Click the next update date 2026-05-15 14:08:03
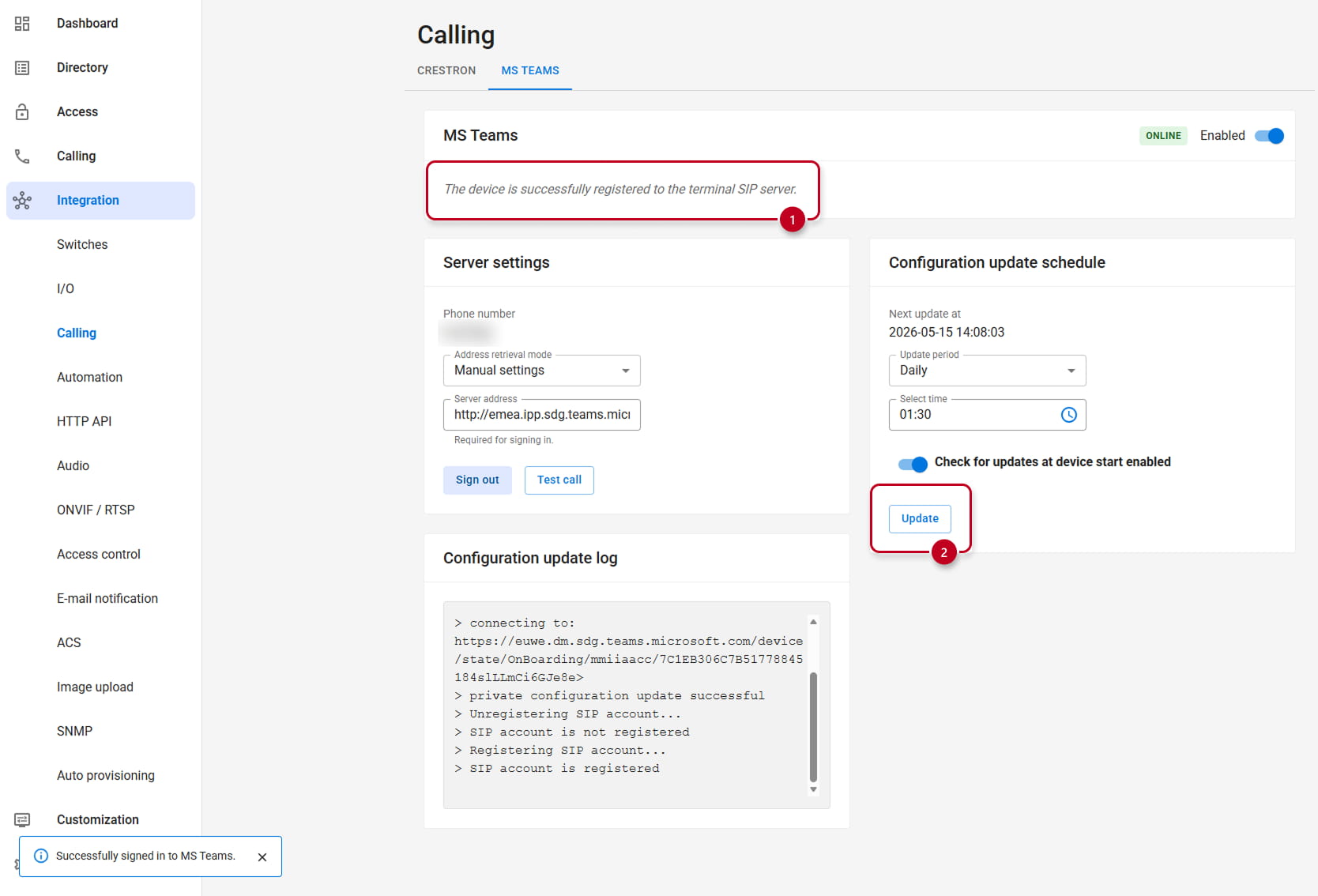1318x896 pixels. pyautogui.click(x=947, y=333)
